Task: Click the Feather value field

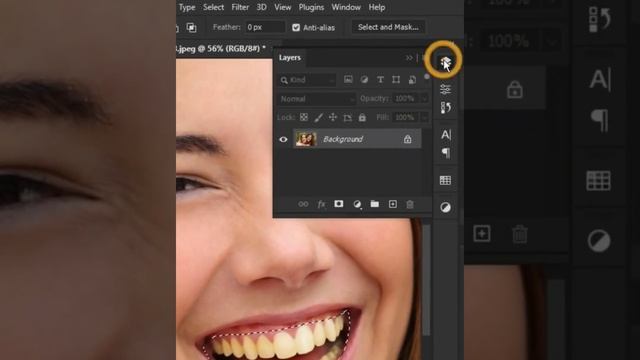Action: coord(265,27)
